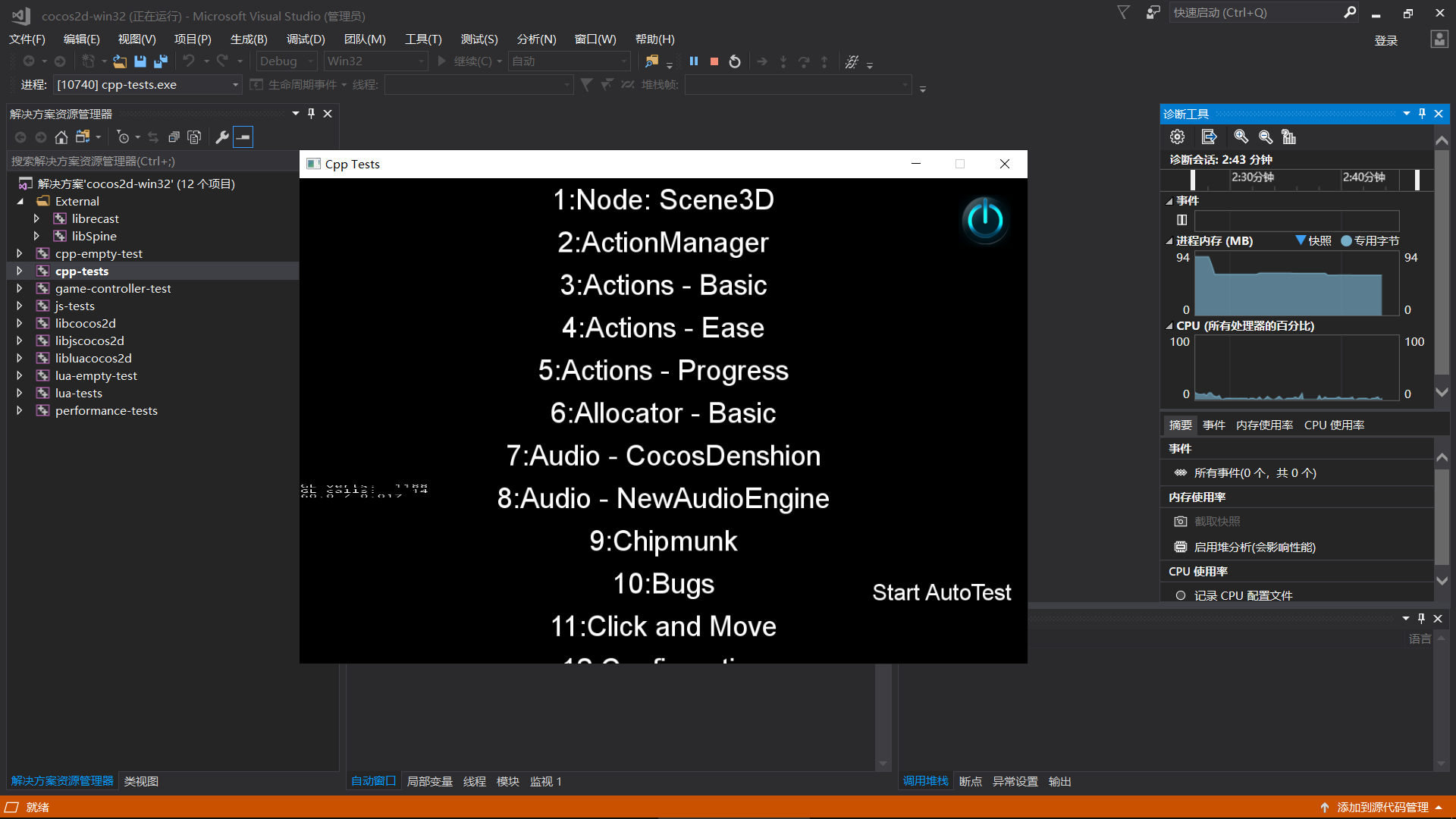Click the Home icon in Solution Explorer
Image resolution: width=1456 pixels, height=819 pixels.
(61, 137)
